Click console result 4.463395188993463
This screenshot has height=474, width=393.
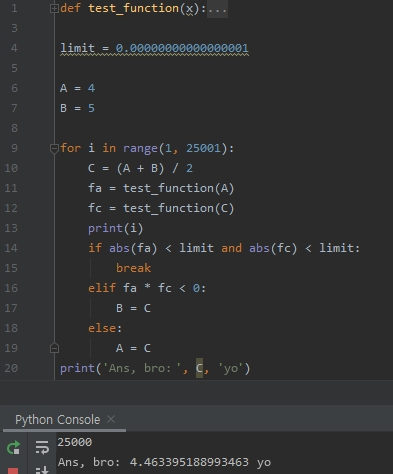point(189,462)
